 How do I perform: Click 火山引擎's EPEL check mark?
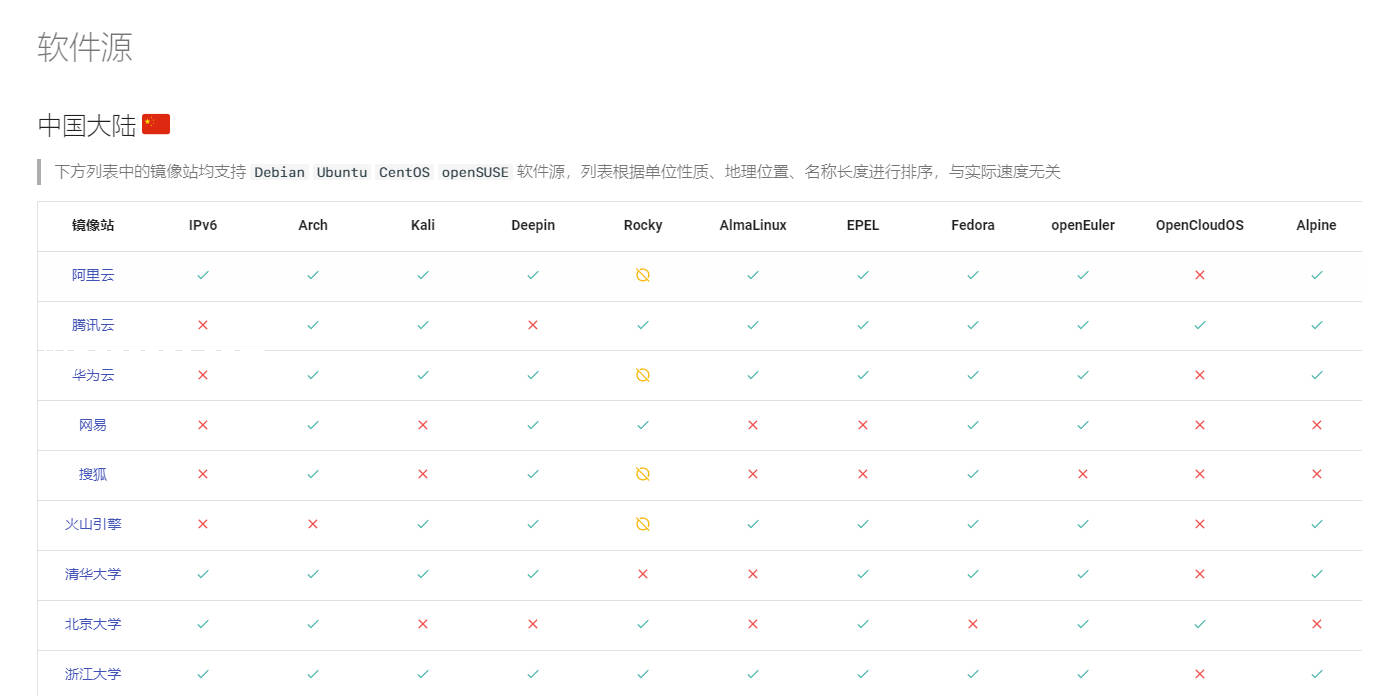click(863, 524)
